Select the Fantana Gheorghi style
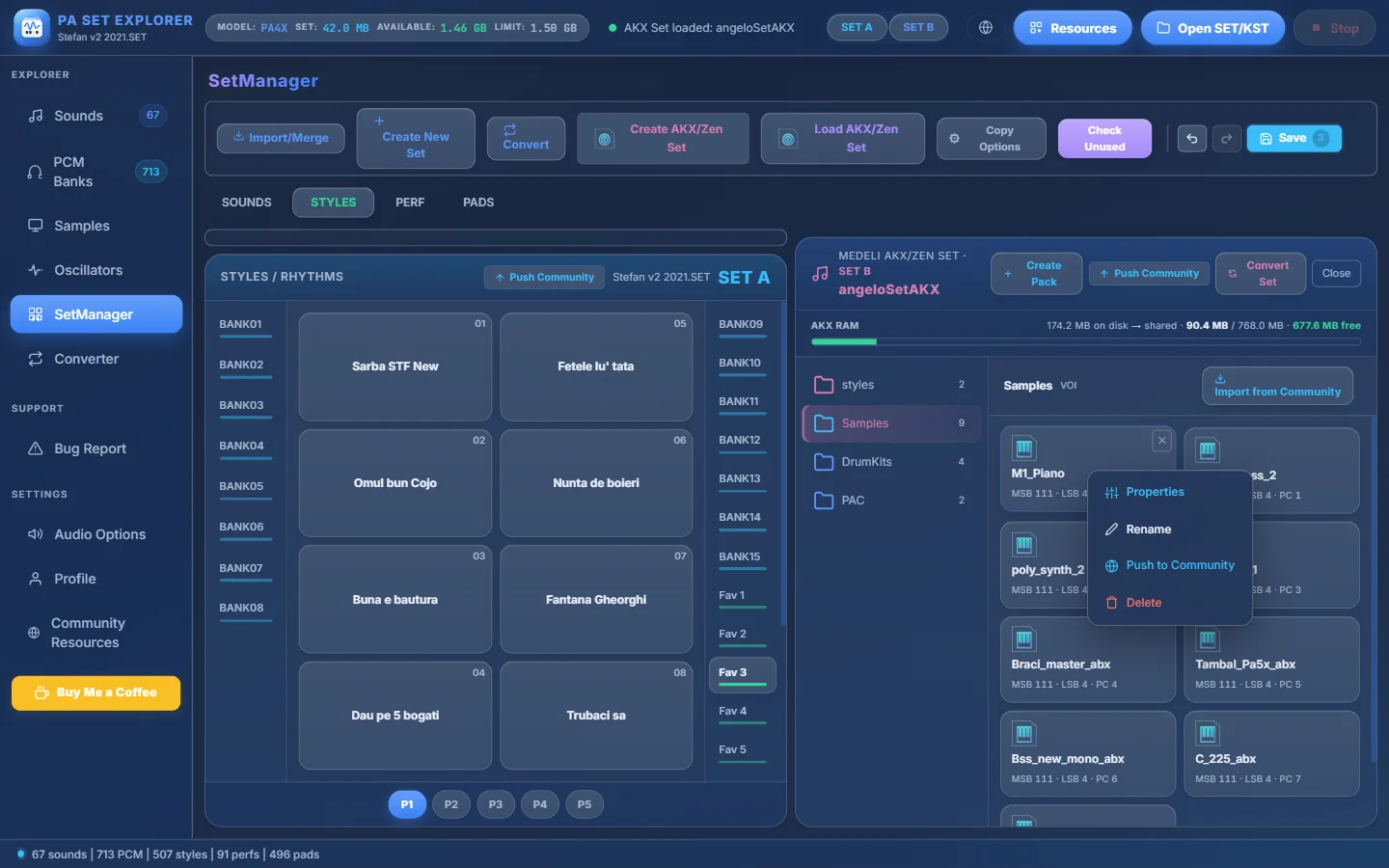The image size is (1389, 868). 596,600
